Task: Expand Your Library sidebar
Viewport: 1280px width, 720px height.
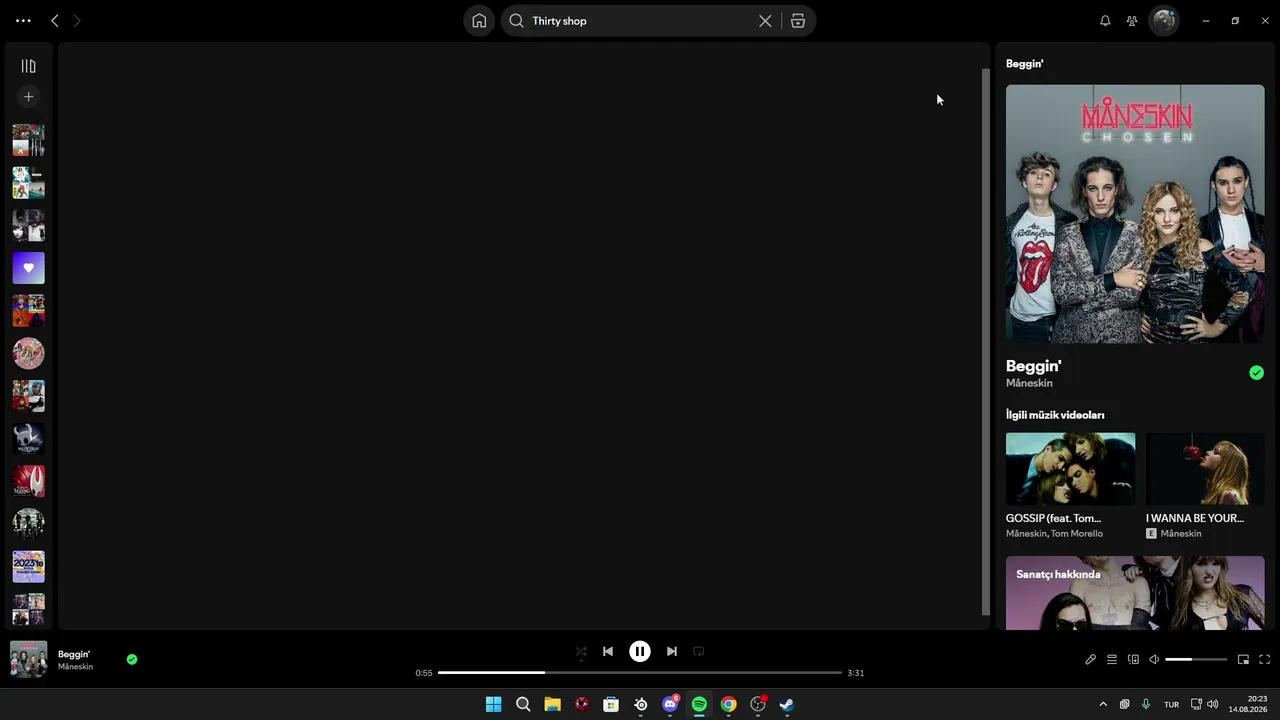Action: (28, 66)
